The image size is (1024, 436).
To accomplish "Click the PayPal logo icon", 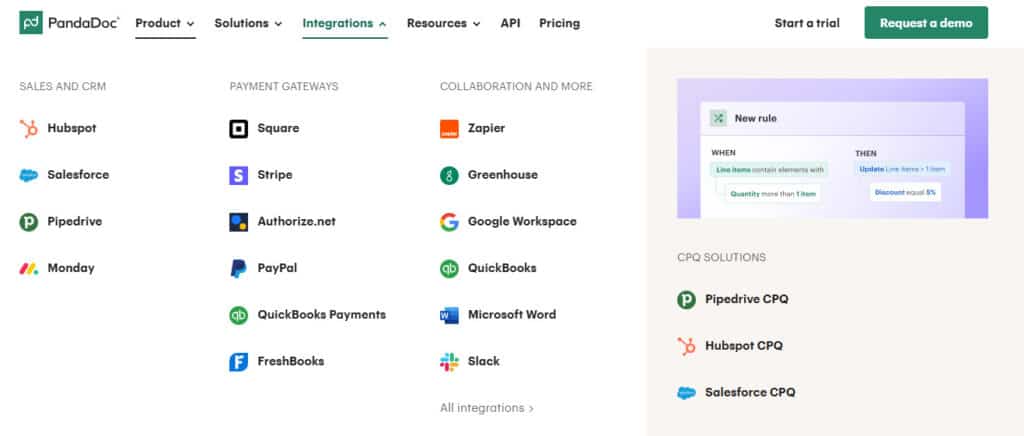I will (239, 268).
